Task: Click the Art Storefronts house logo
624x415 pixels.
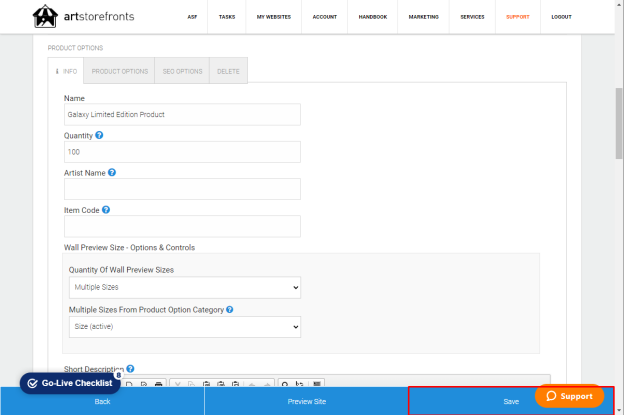Action: point(45,16)
